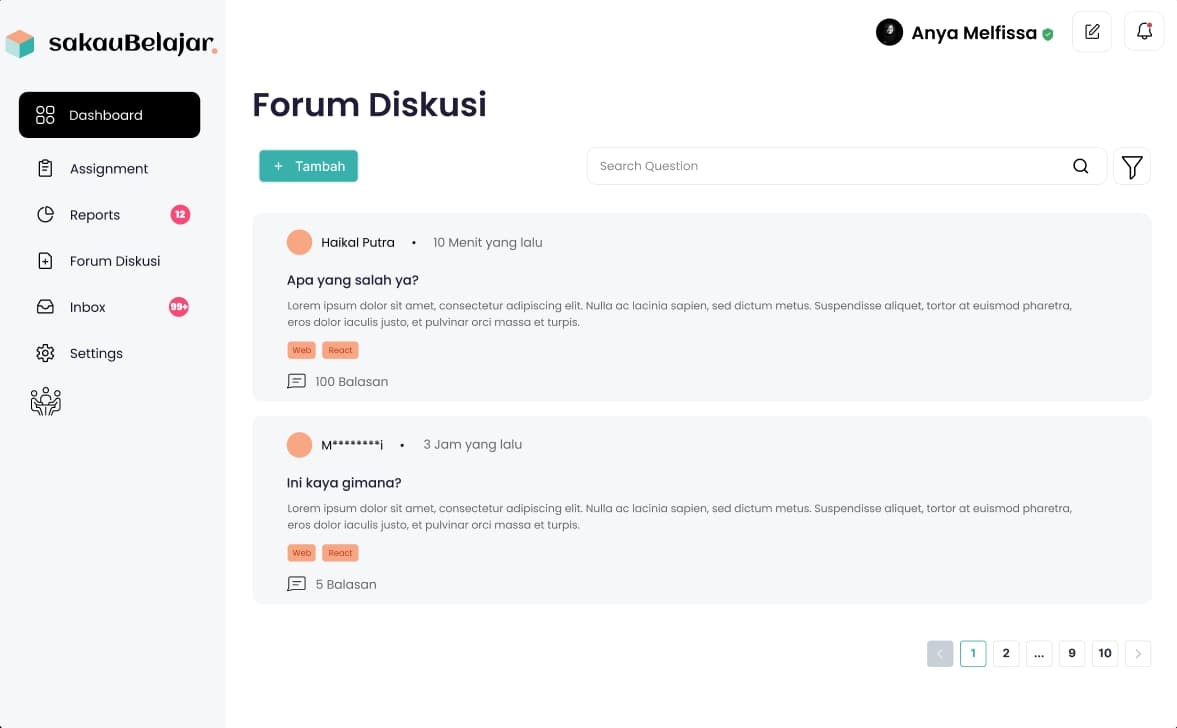This screenshot has width=1177, height=728.
Task: Click the notification bell icon
Action: tap(1143, 31)
